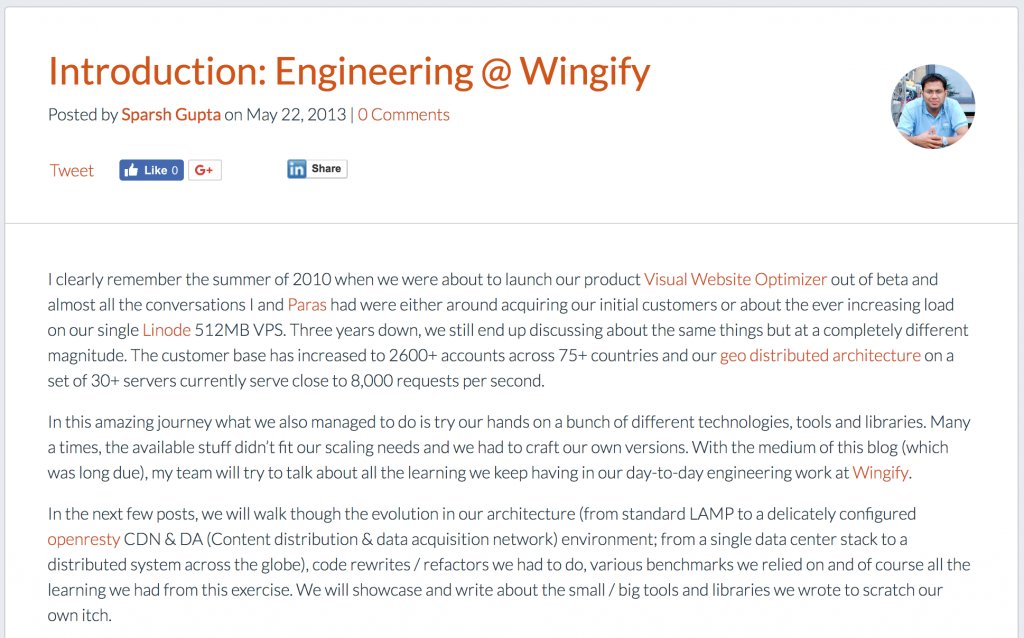Click the Google+ share icon

pyautogui.click(x=203, y=169)
